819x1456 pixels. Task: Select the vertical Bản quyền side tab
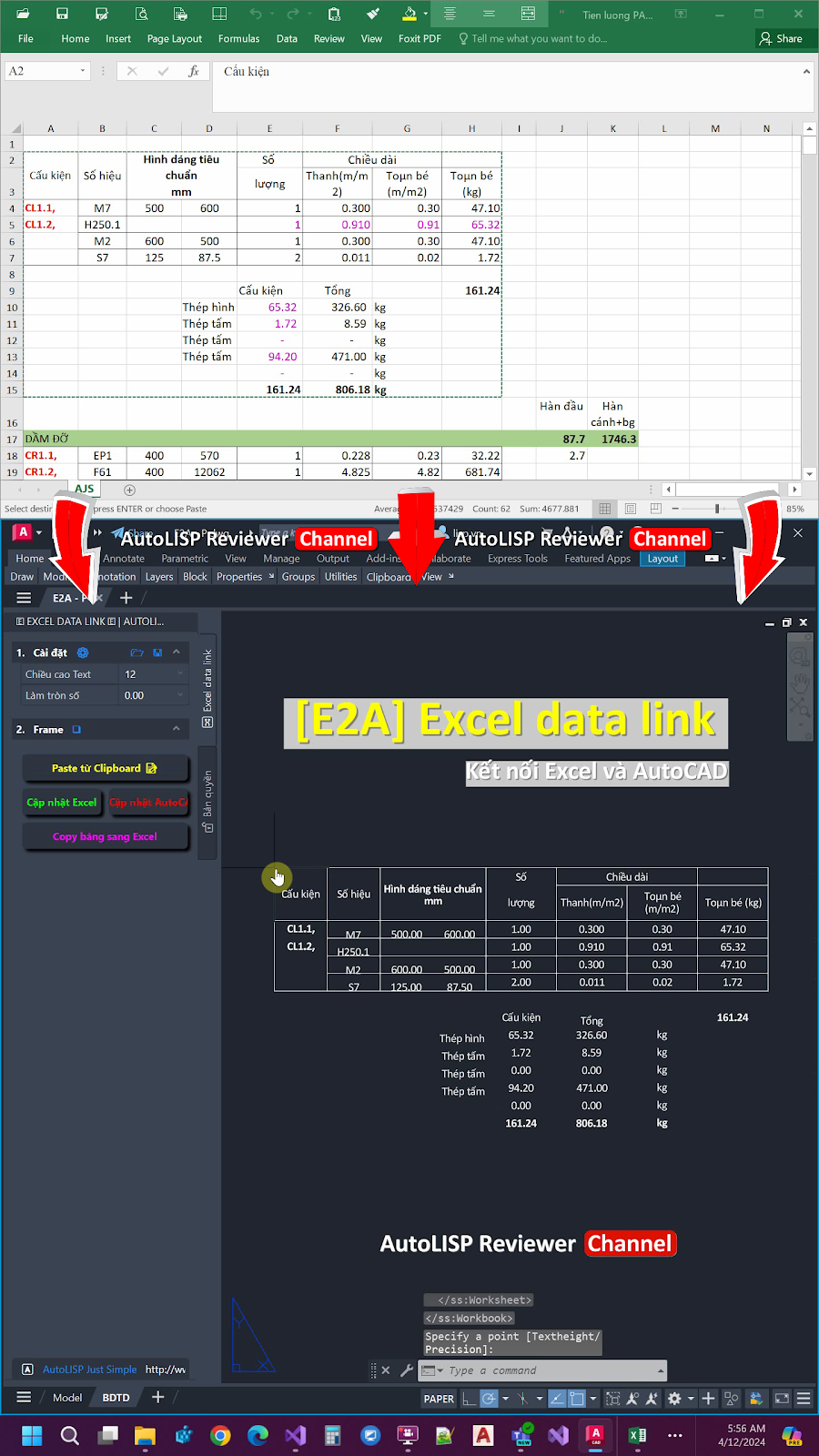pyautogui.click(x=207, y=803)
